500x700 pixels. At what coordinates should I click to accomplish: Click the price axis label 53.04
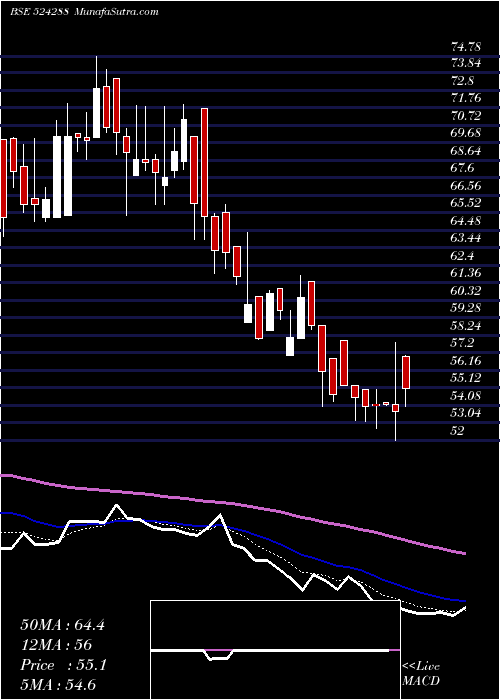pyautogui.click(x=467, y=412)
